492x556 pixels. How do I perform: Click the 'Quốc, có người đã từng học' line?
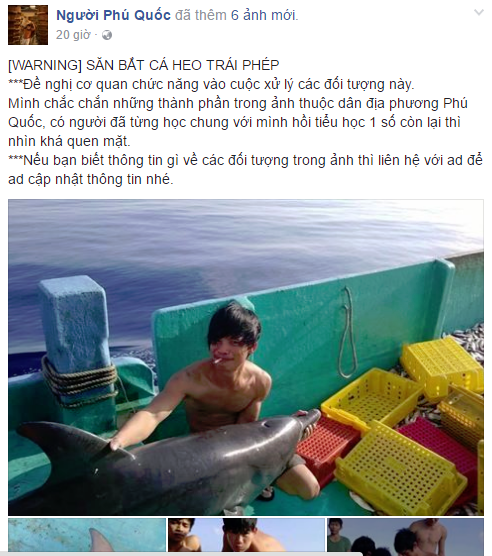tap(234, 122)
